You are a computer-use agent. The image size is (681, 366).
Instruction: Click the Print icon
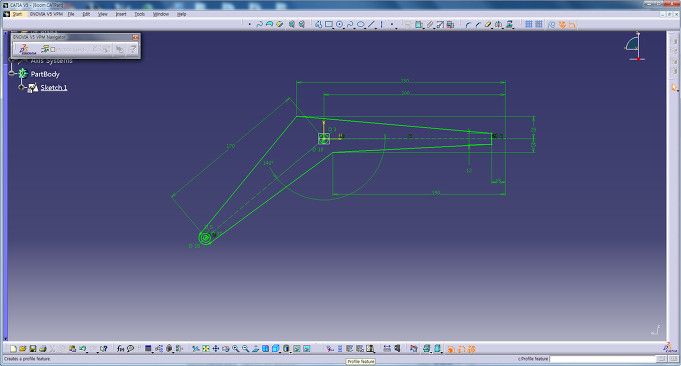[x=43, y=349]
